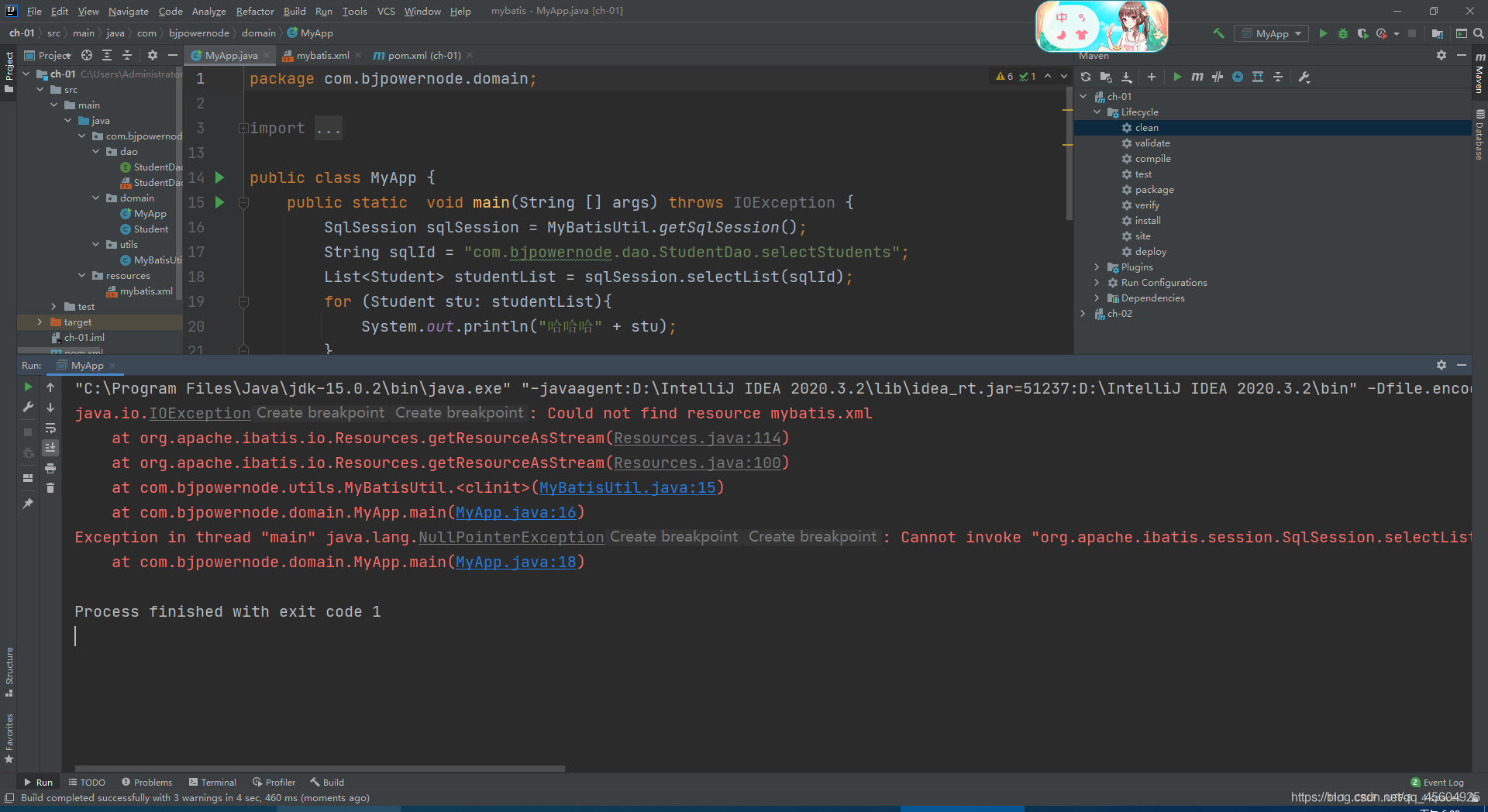Rerun MyApp from the Run panel
This screenshot has width=1488, height=812.
[28, 387]
